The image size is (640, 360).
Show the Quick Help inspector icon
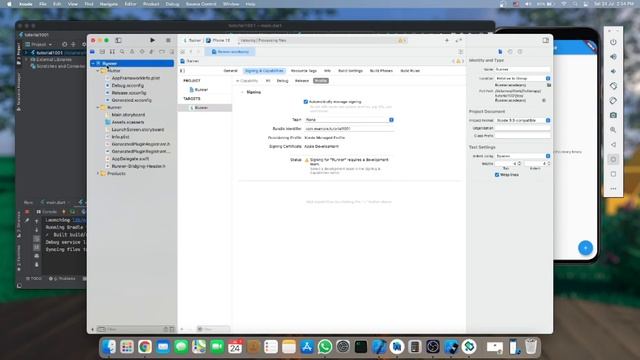[x=520, y=52]
